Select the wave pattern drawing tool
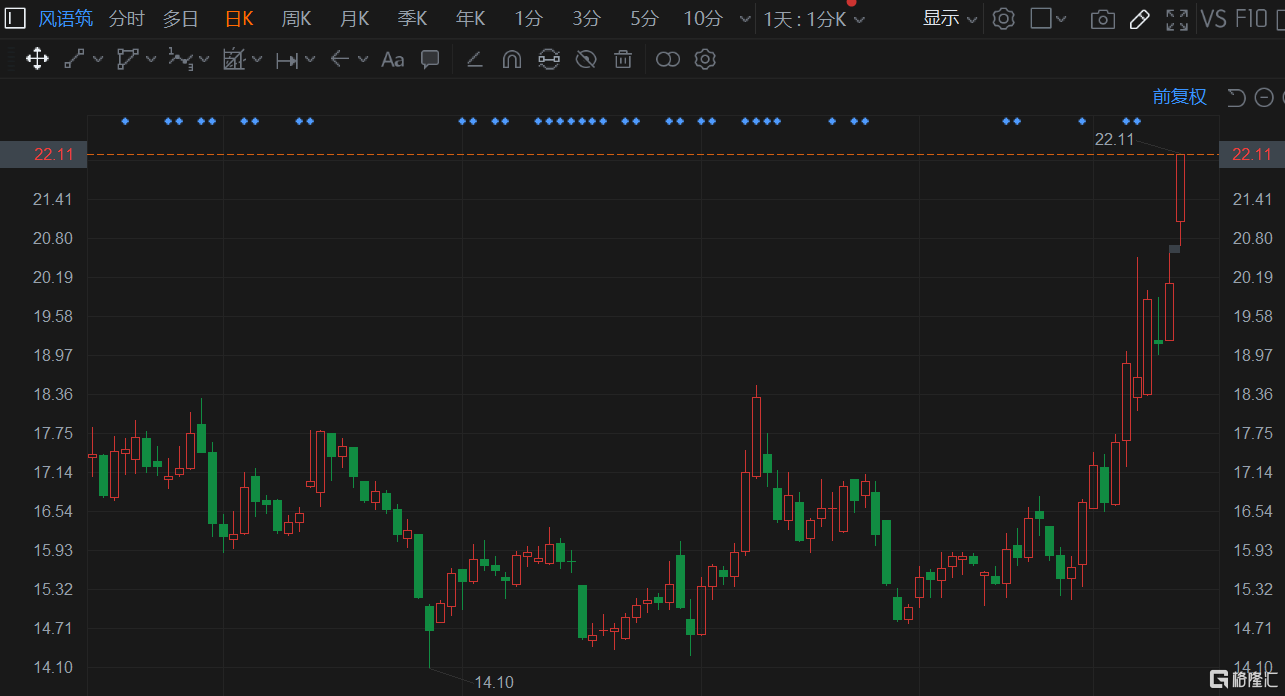The image size is (1285, 696). (x=180, y=59)
